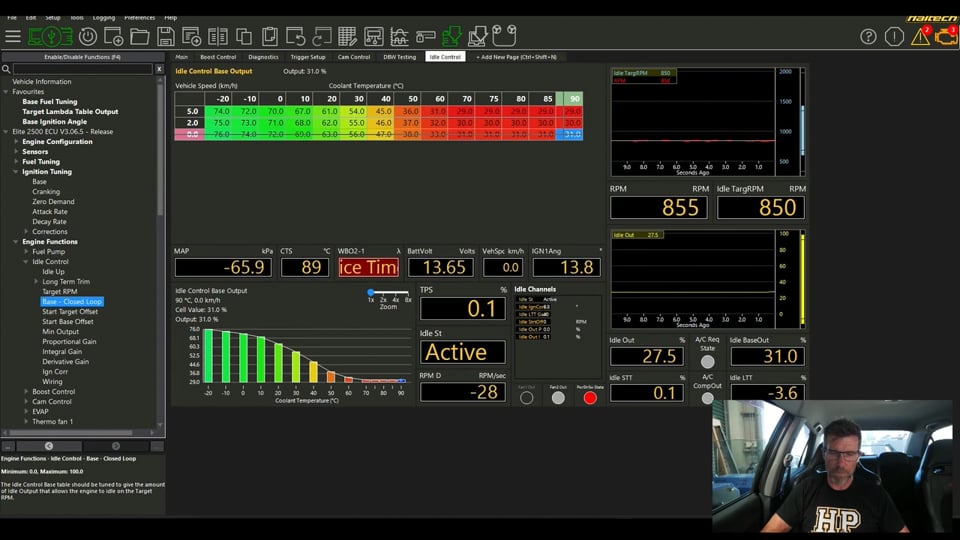
Task: Open Proportional Gain tree item
Action: coord(69,342)
